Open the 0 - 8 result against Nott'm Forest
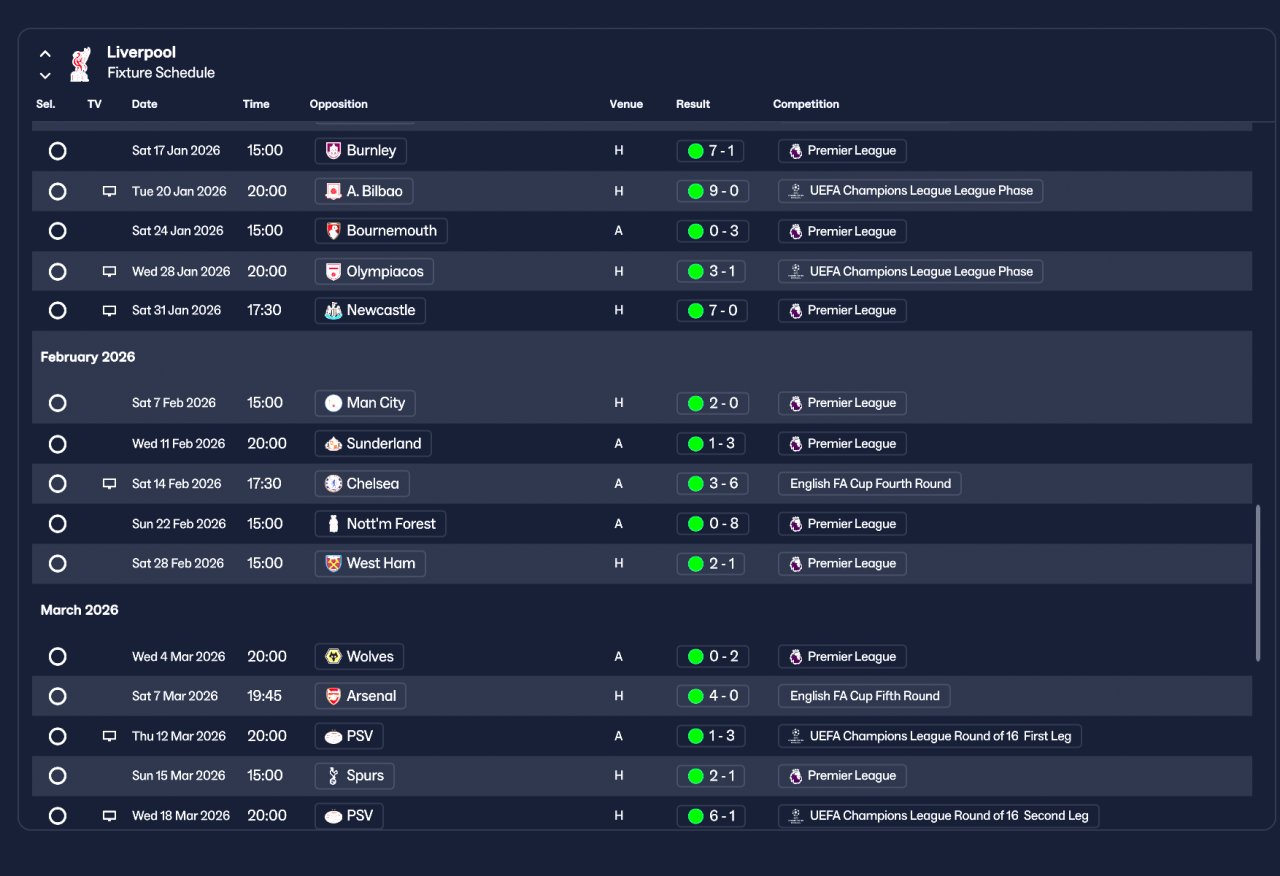Screen dimensions: 1280x876 (x=711, y=524)
